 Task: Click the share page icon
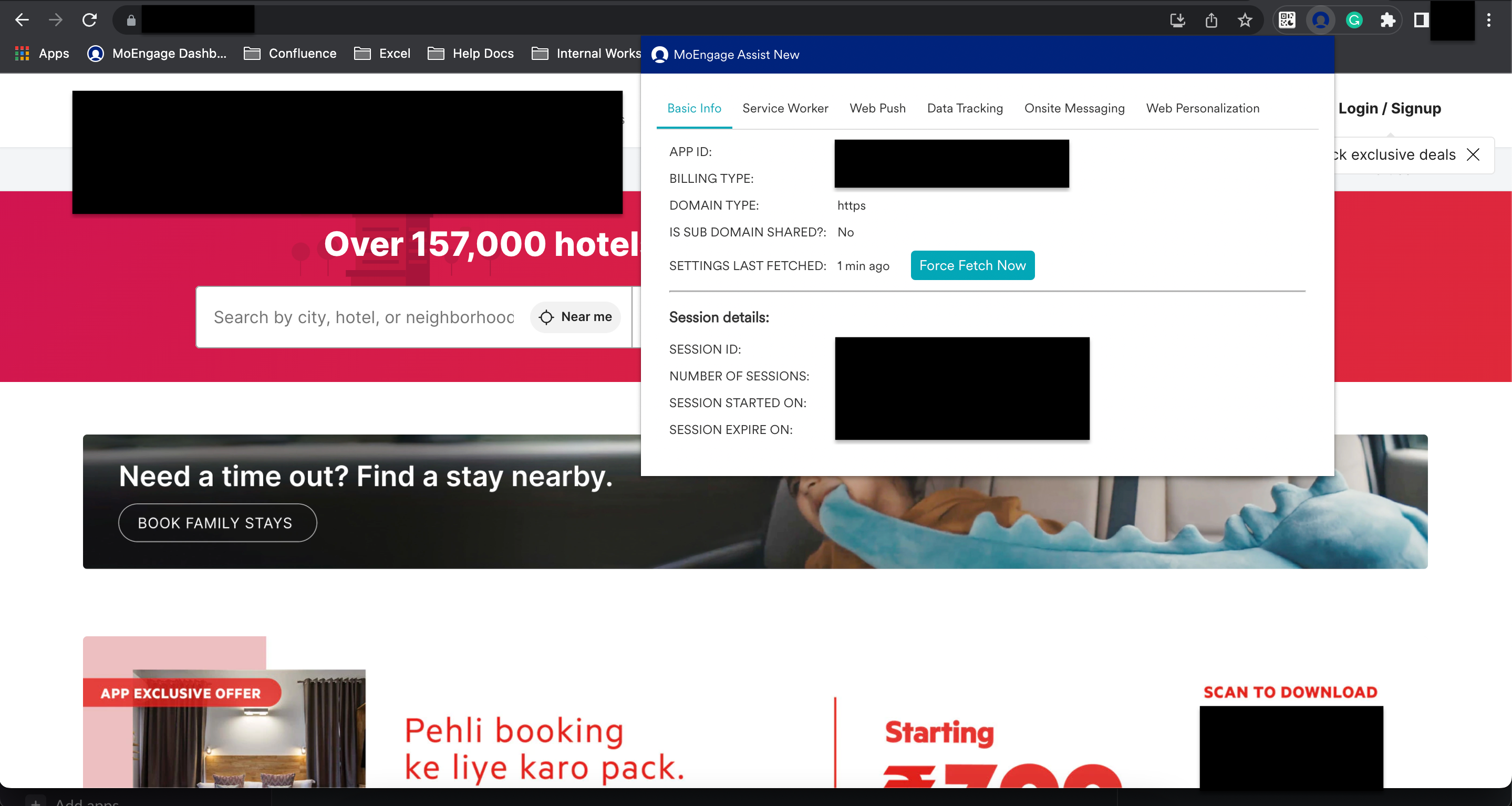click(x=1211, y=20)
